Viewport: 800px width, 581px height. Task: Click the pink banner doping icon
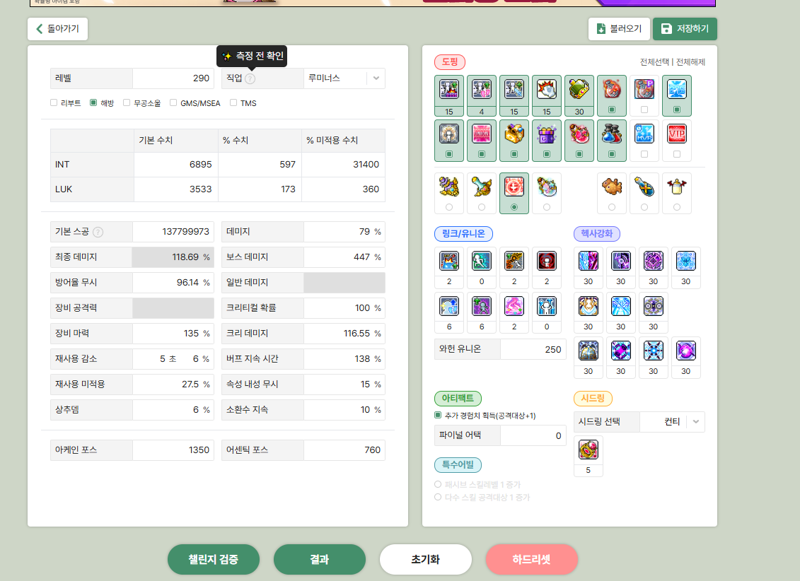(x=482, y=134)
